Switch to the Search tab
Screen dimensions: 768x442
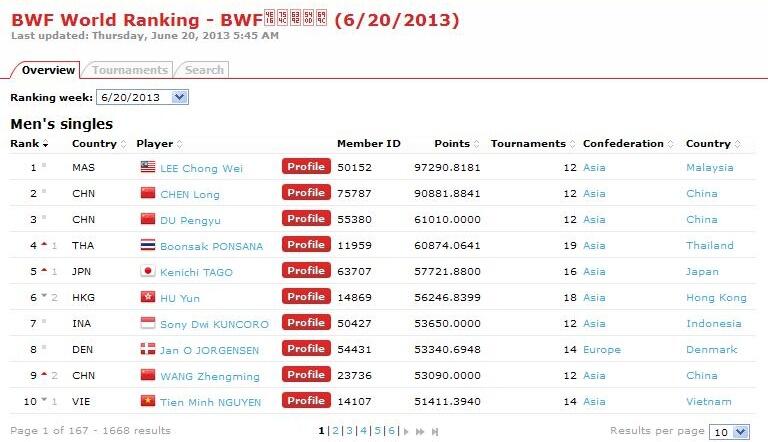click(204, 70)
